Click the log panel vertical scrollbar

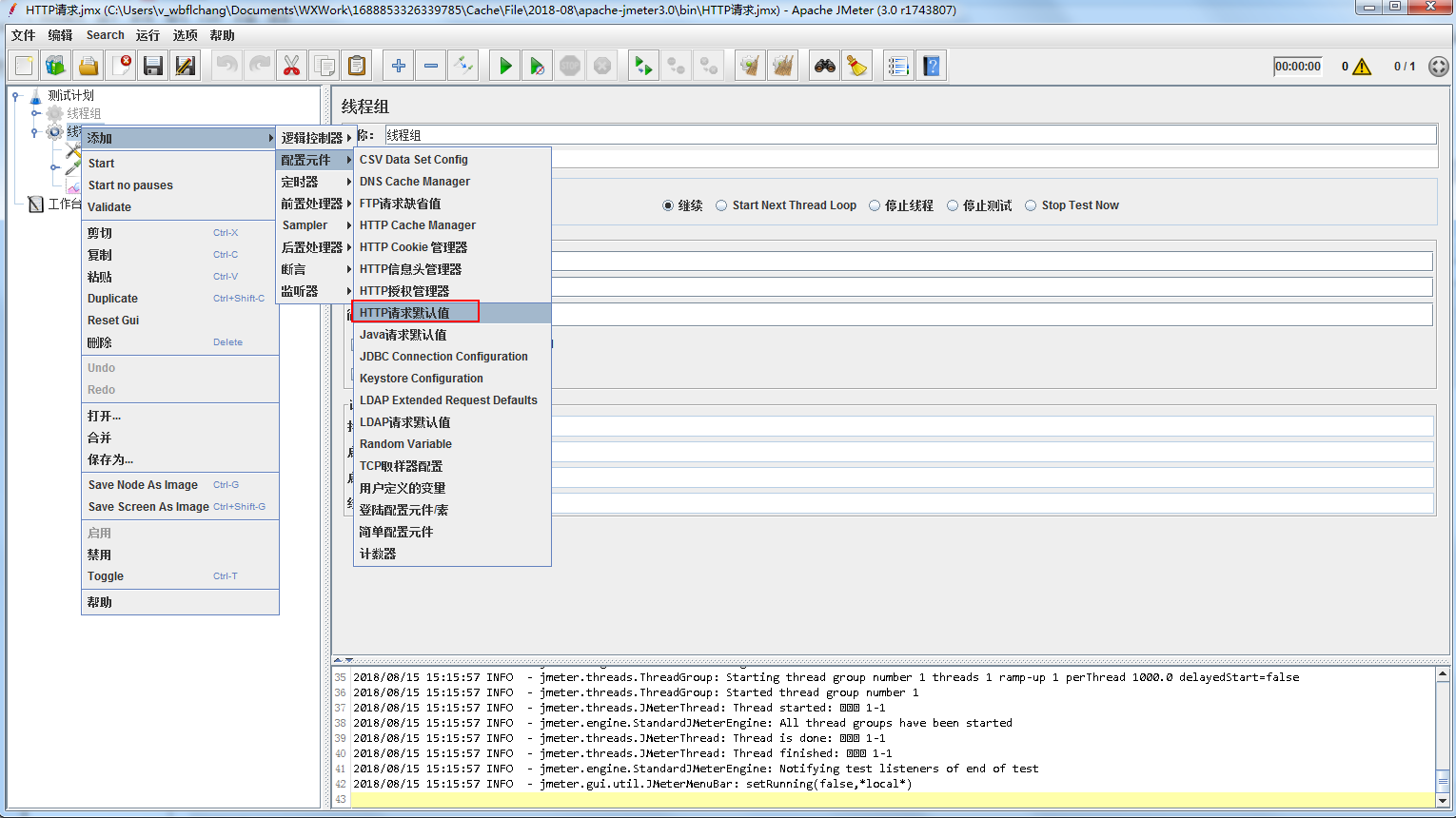pos(1443,737)
